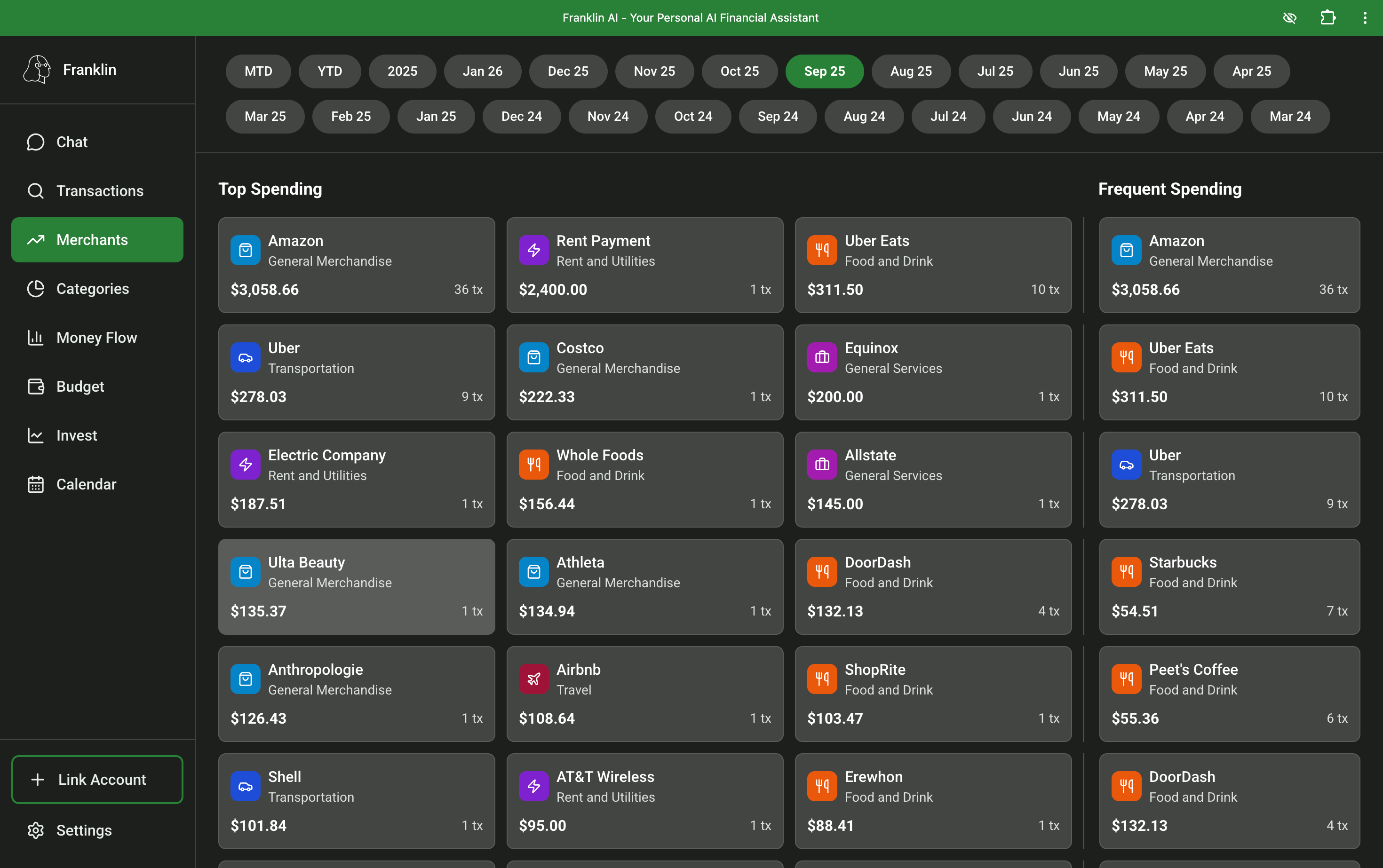Viewport: 1383px width, 868px height.
Task: Open Invest in the sidebar
Action: pyautogui.click(x=97, y=435)
